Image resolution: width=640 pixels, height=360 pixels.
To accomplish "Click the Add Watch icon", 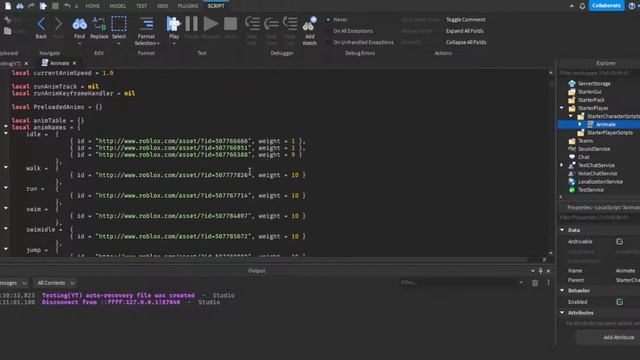I will click(x=309, y=24).
